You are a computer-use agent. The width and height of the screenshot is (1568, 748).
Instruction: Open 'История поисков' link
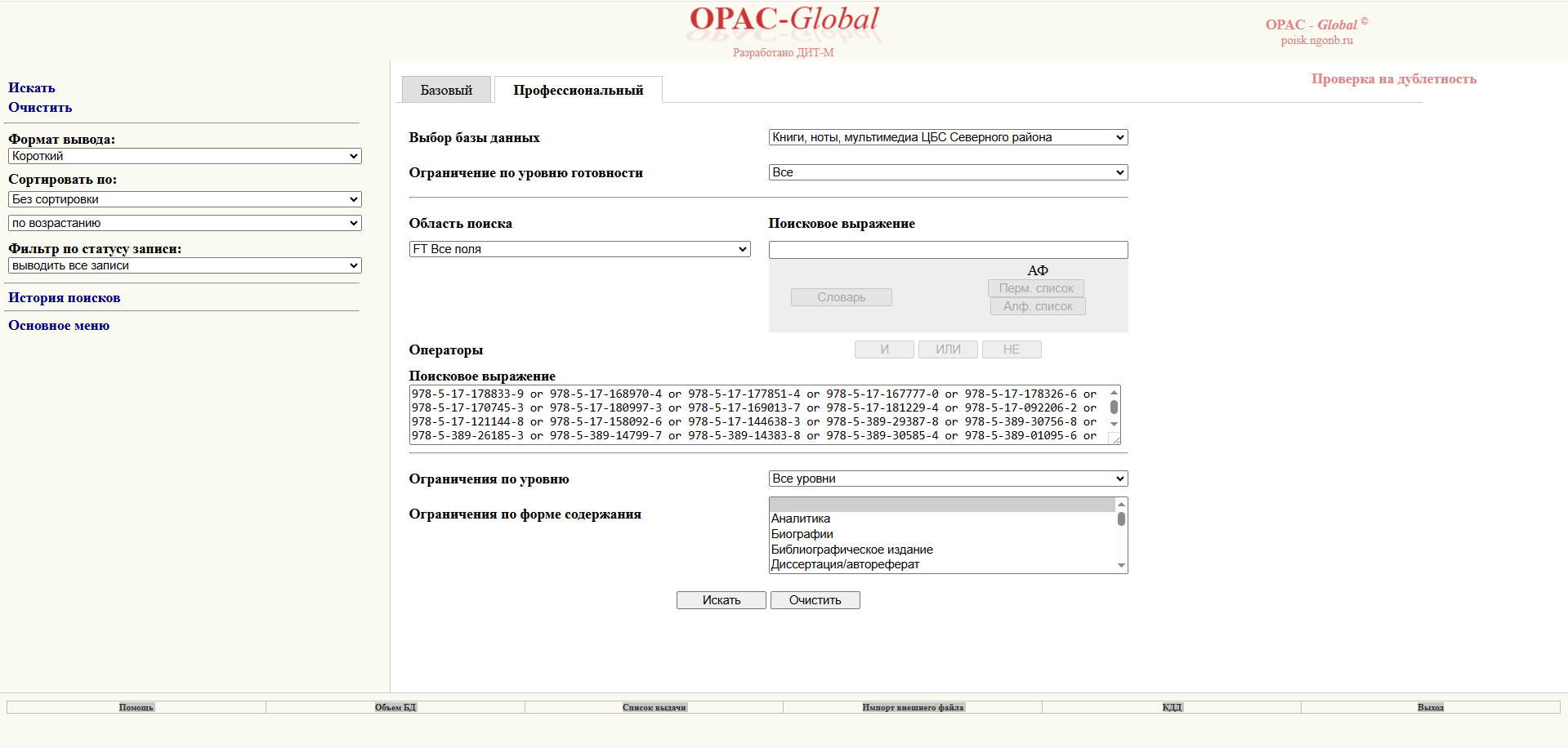click(65, 298)
